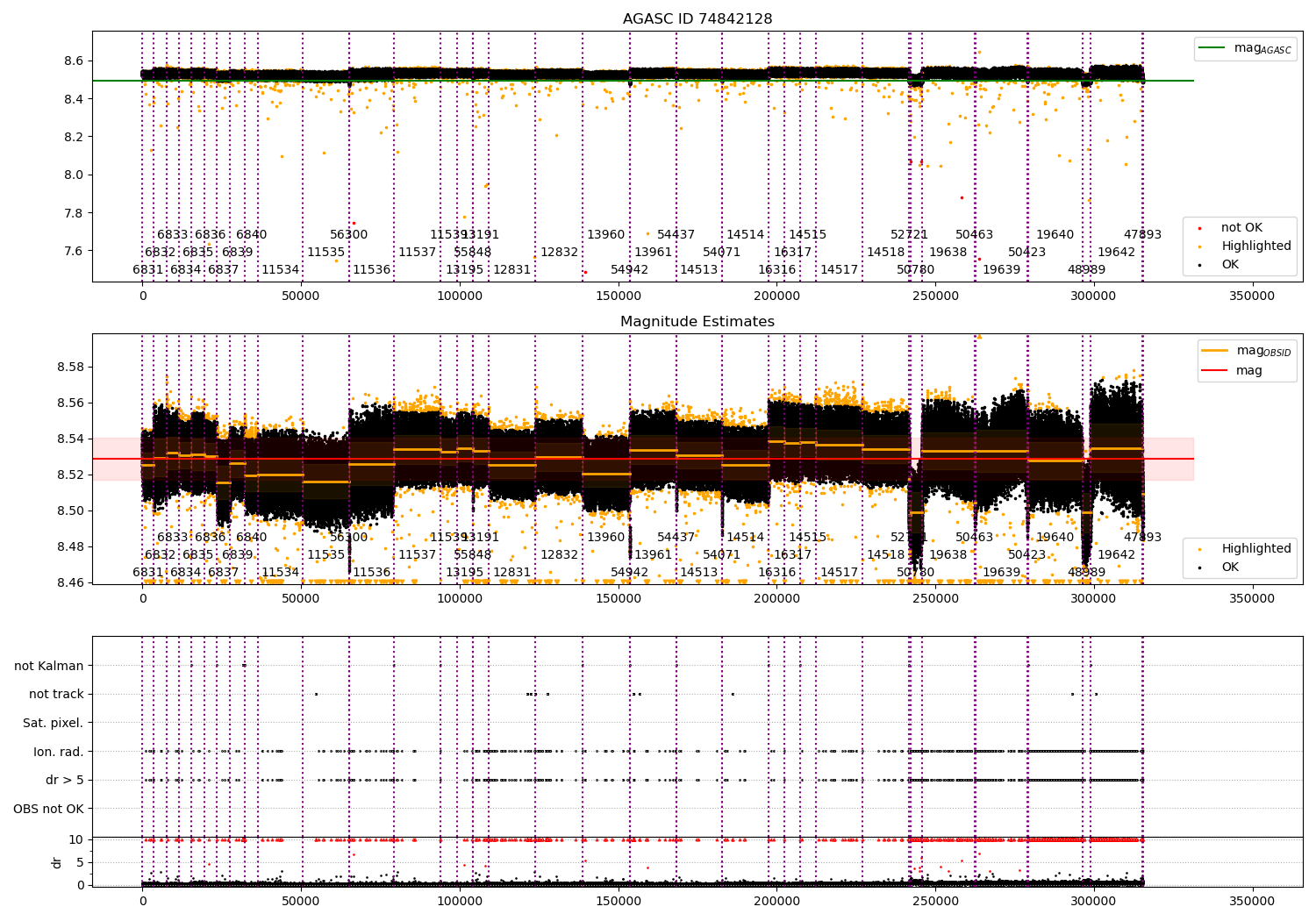Click OBSID label '14517' in the middle plot
Viewport: 1316px width, 921px height.
[x=840, y=573]
